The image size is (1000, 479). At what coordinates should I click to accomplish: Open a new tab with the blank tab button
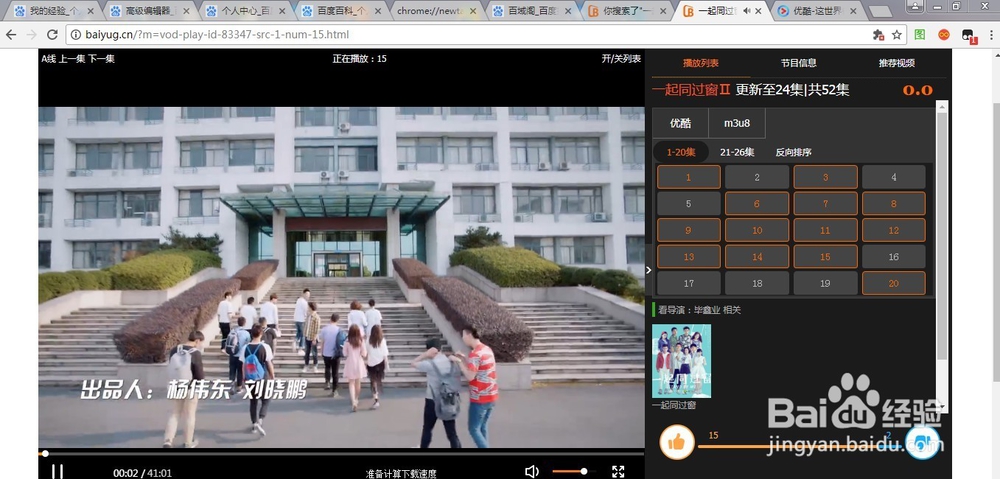pos(881,11)
